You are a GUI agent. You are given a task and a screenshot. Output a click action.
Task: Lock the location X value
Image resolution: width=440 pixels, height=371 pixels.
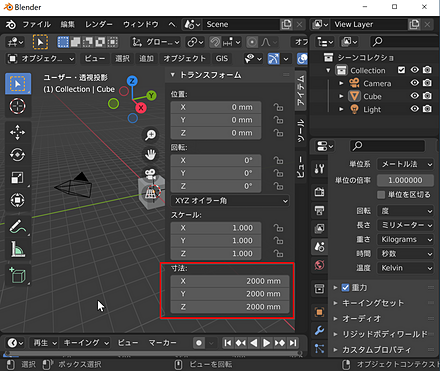(x=278, y=107)
